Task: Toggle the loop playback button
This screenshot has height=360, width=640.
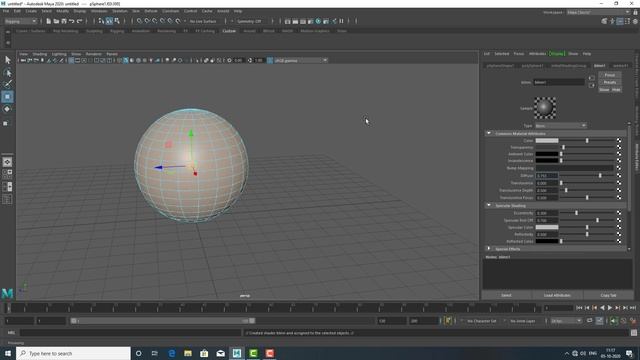Action: tap(589, 321)
